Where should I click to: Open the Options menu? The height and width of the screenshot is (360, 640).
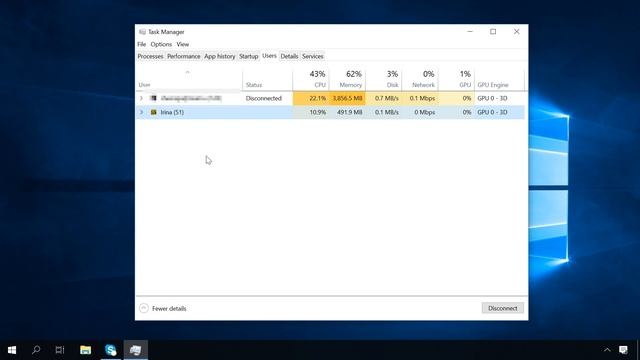pos(161,44)
